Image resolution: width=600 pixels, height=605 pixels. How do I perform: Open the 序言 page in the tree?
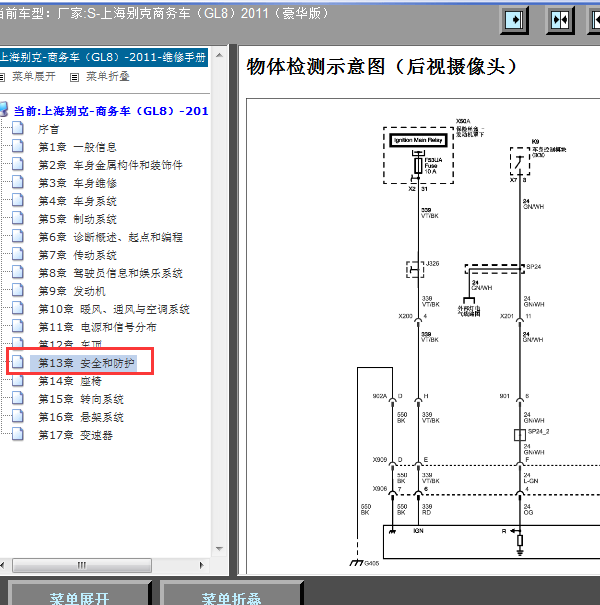[49, 129]
